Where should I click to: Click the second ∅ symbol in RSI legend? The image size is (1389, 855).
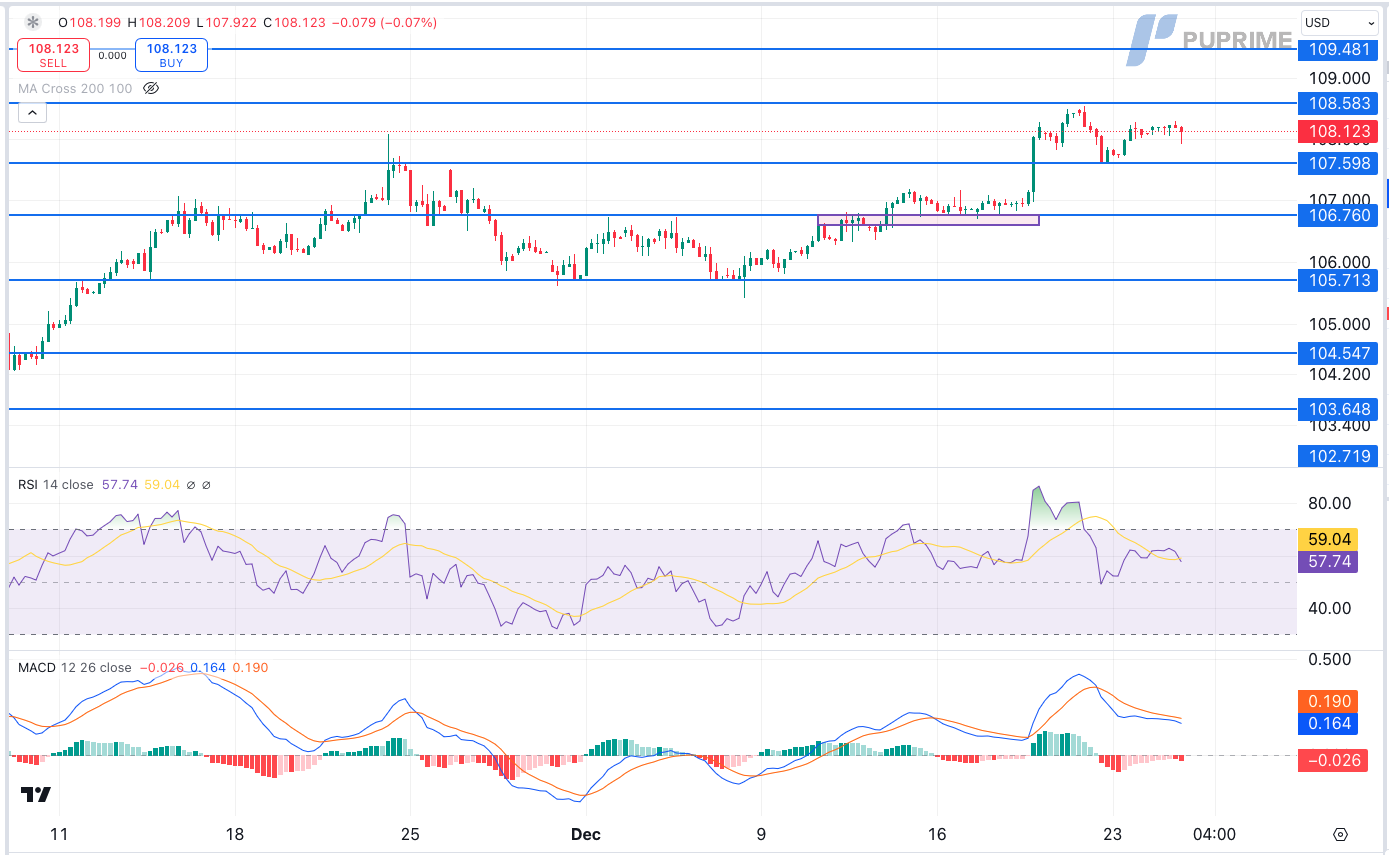click(206, 485)
